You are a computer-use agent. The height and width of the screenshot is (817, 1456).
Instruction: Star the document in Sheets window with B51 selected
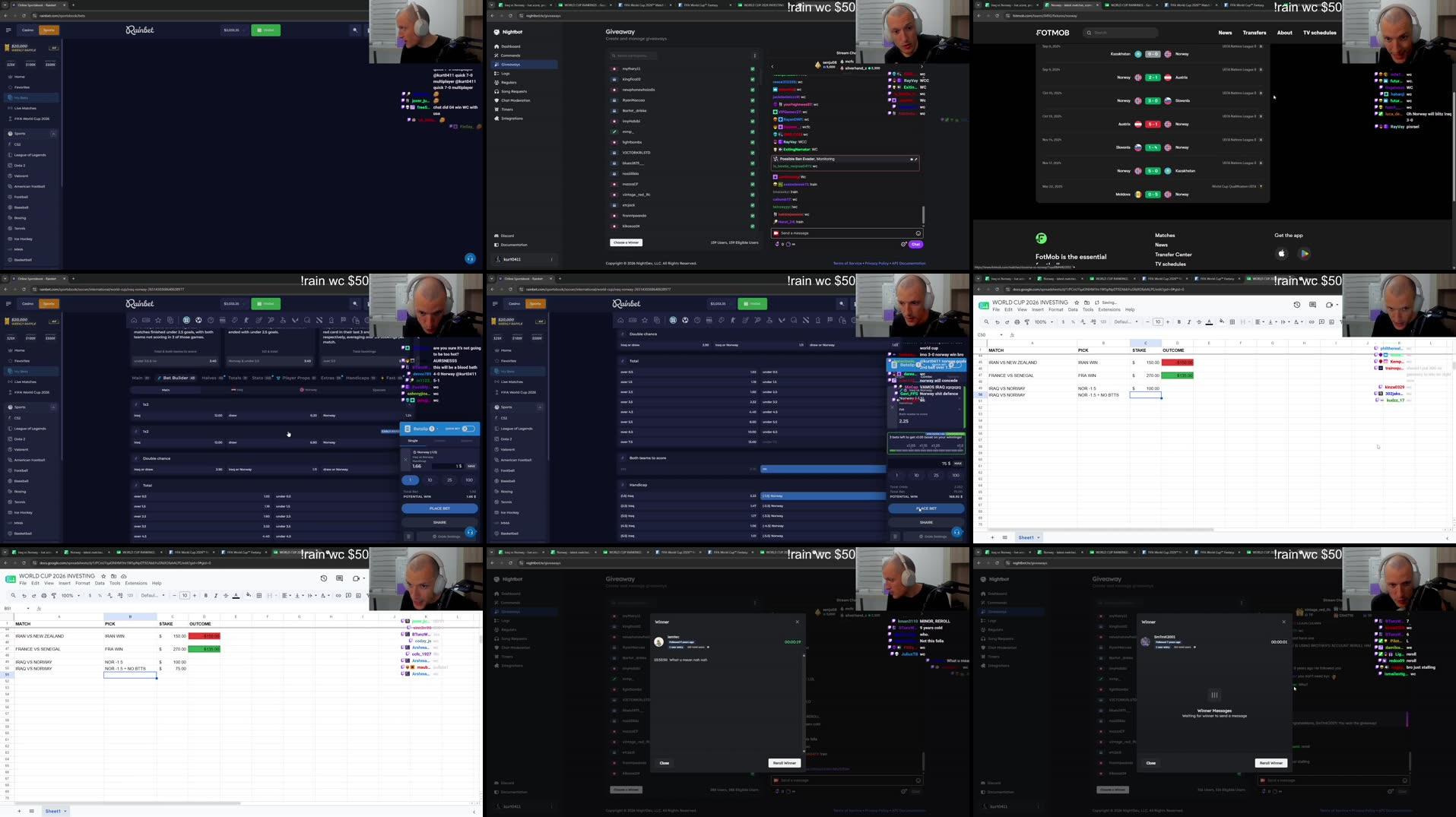[x=103, y=576]
